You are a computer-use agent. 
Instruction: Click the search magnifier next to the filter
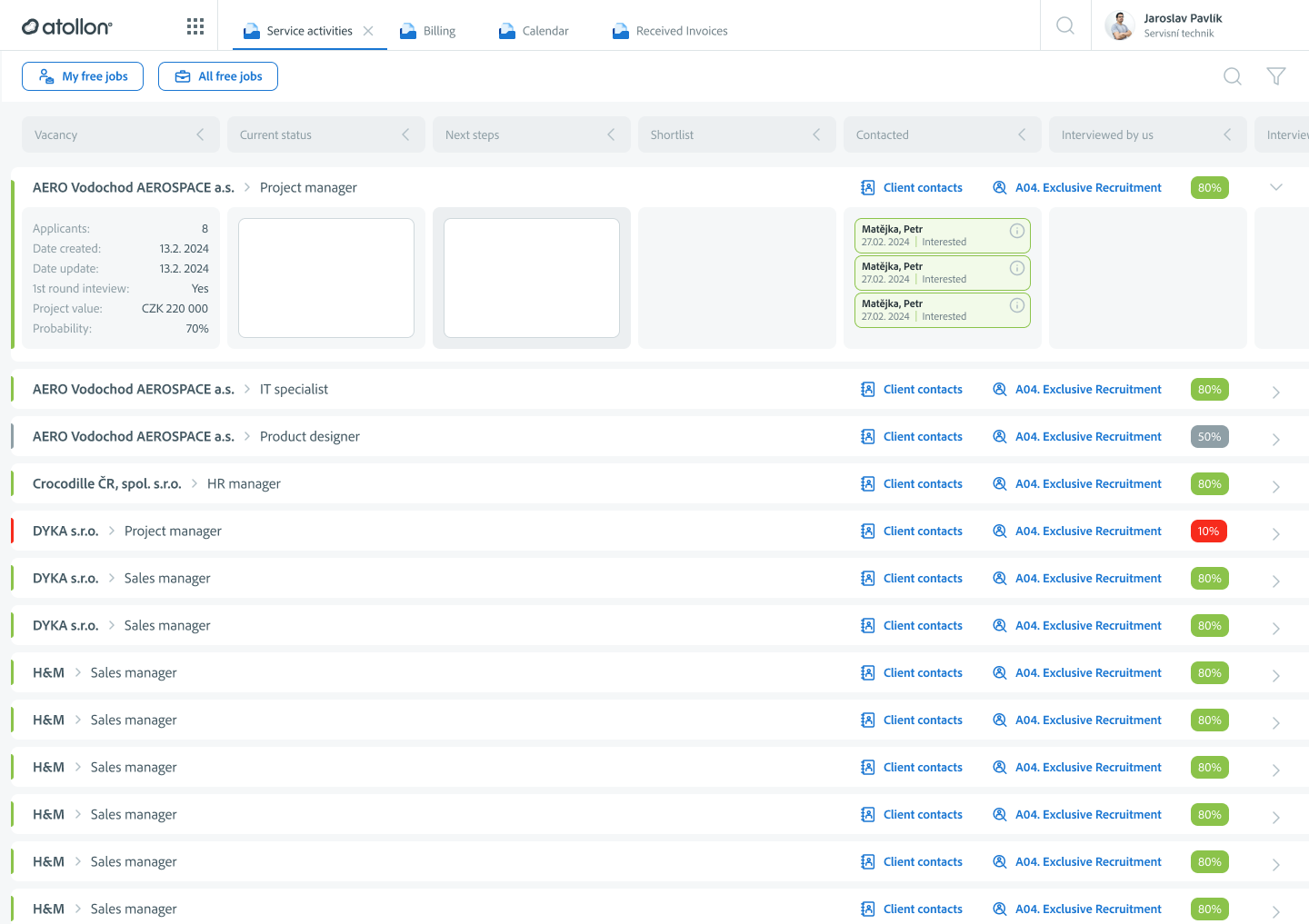point(1233,76)
